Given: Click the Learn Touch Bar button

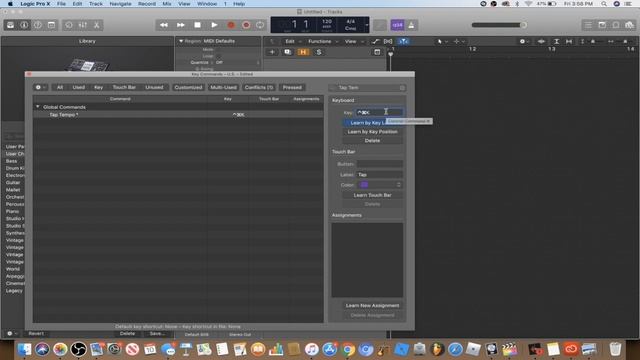Looking at the screenshot, I should click(372, 196).
